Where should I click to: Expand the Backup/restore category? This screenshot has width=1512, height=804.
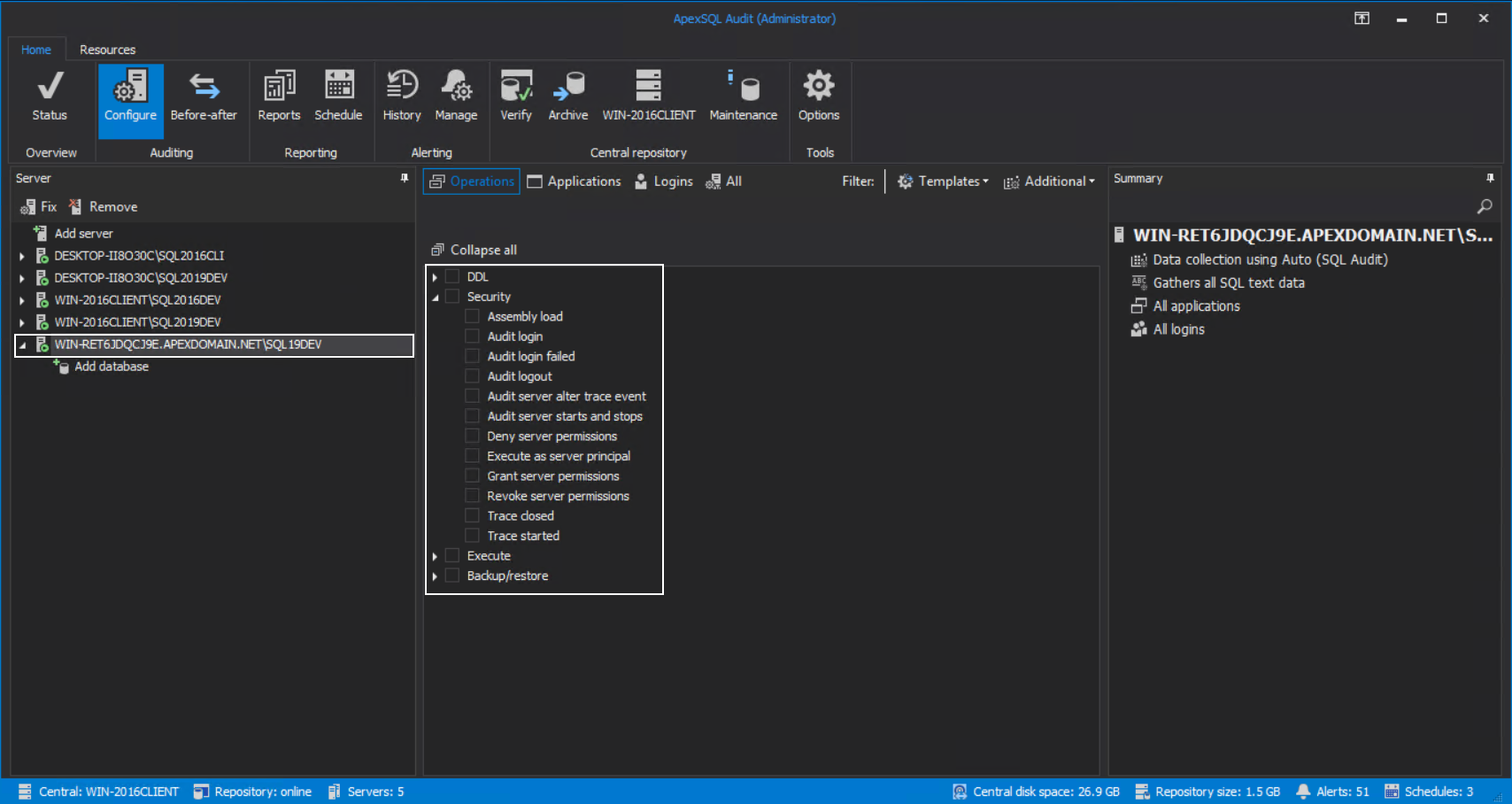pyautogui.click(x=435, y=576)
